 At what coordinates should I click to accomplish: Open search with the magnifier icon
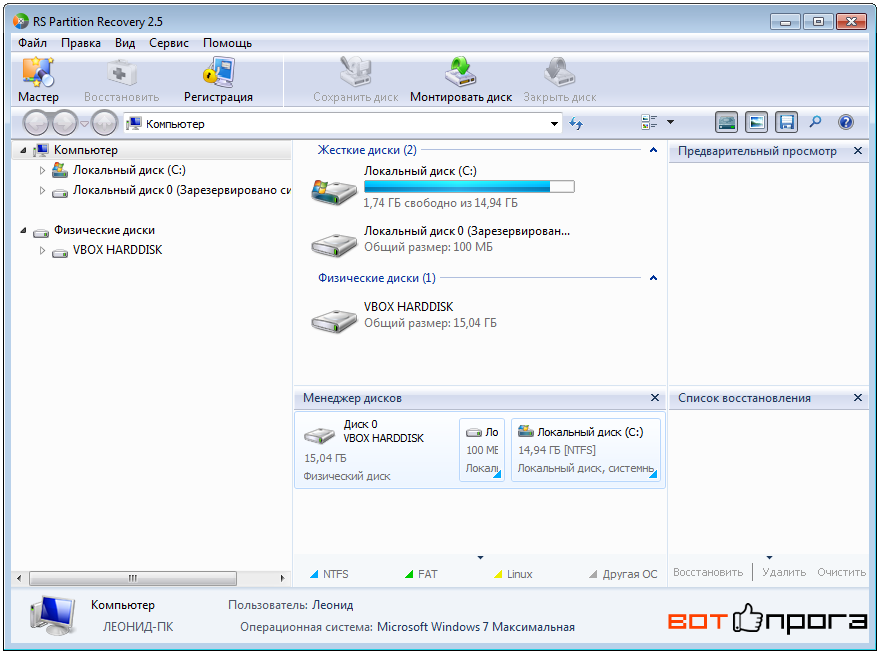click(815, 122)
